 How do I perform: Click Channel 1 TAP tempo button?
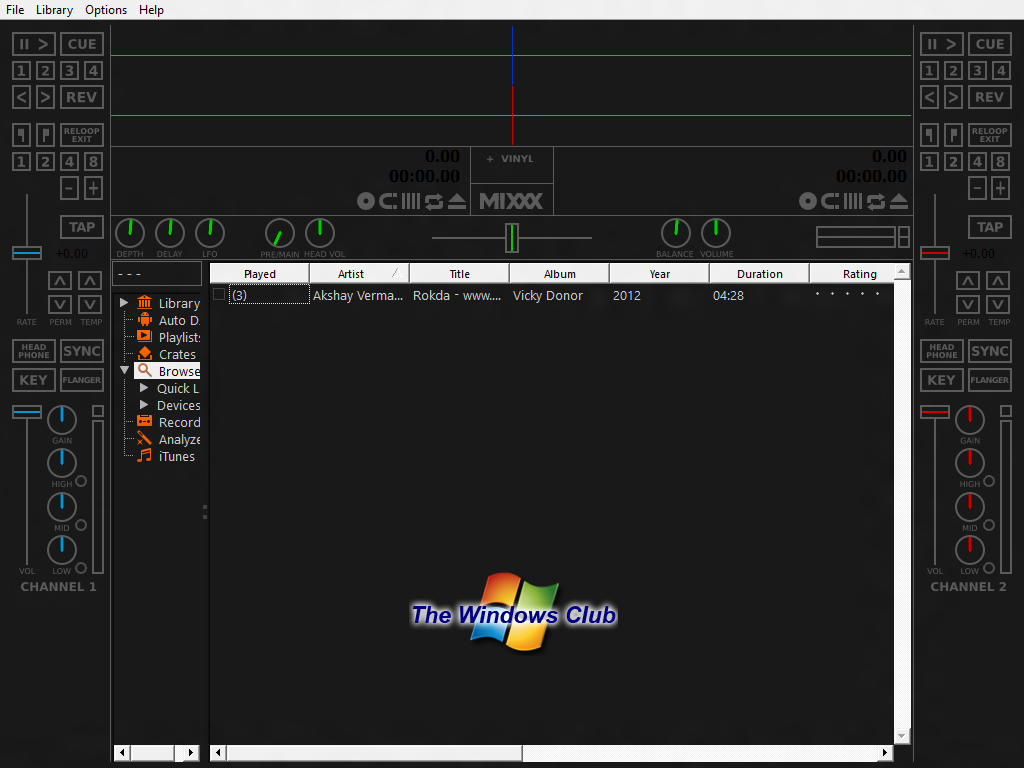click(82, 227)
